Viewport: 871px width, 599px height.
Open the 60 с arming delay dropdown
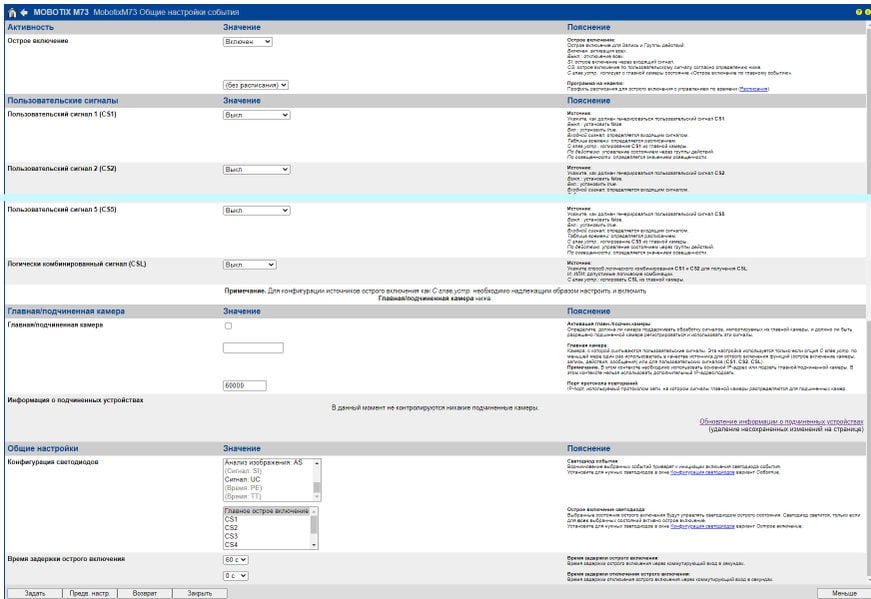[236, 560]
